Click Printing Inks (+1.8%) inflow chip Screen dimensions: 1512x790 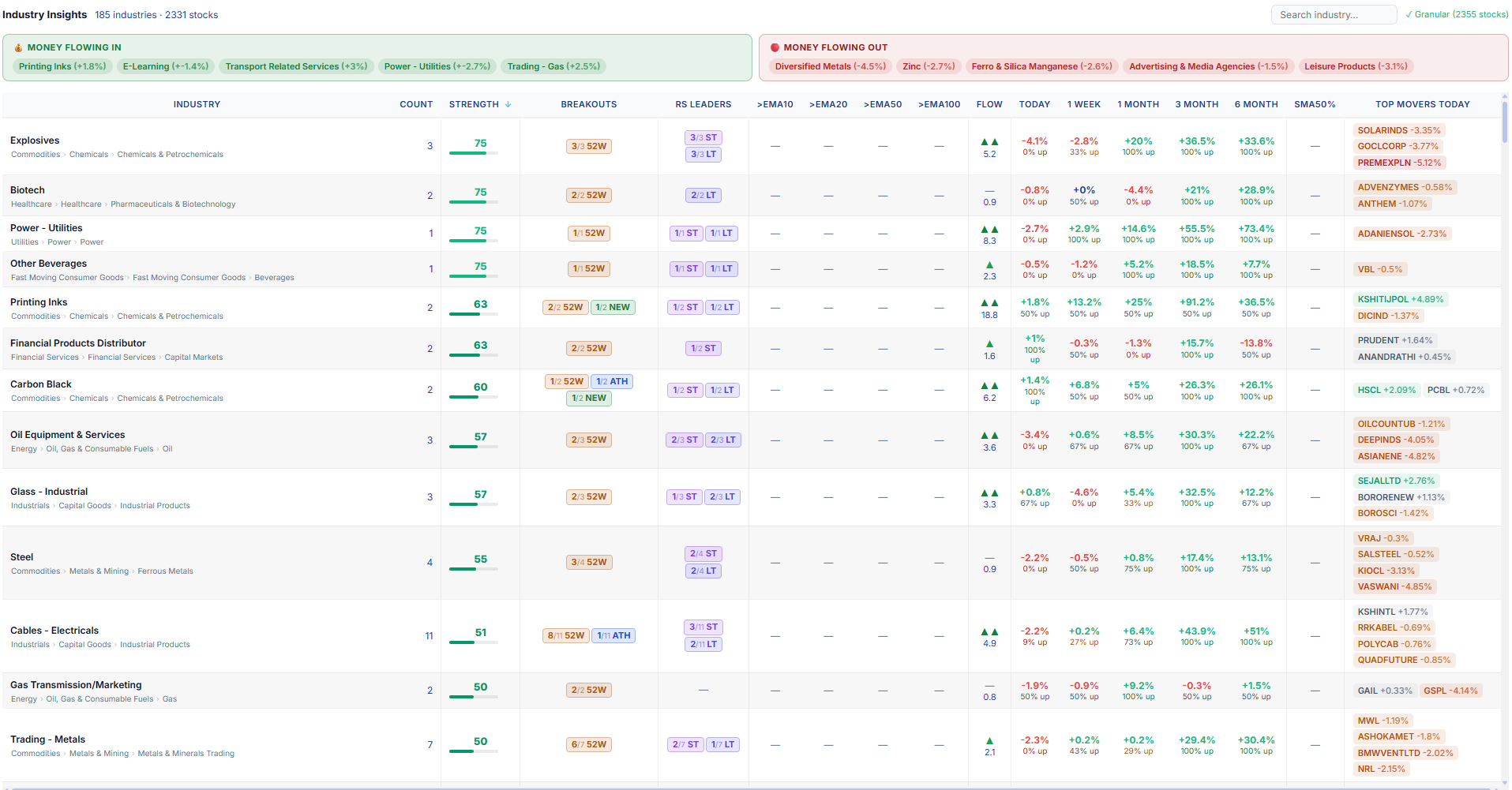tap(62, 66)
